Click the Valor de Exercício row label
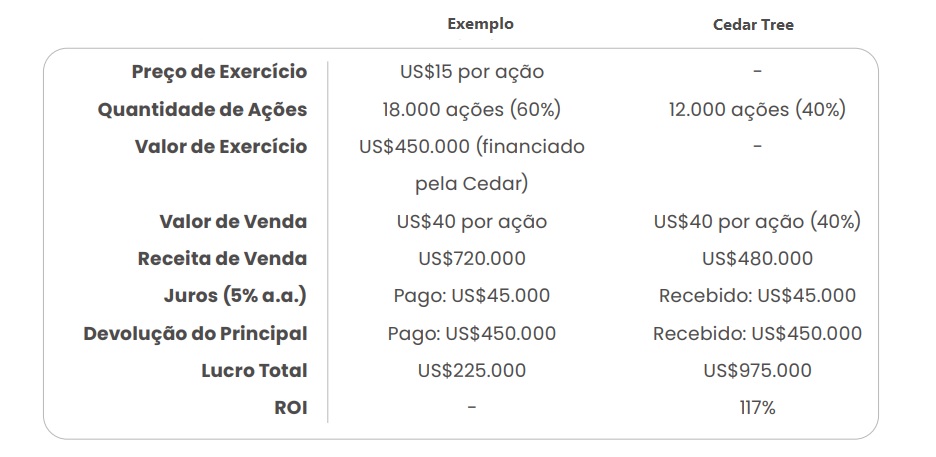Screen dimensions: 936x457 pos(221,146)
